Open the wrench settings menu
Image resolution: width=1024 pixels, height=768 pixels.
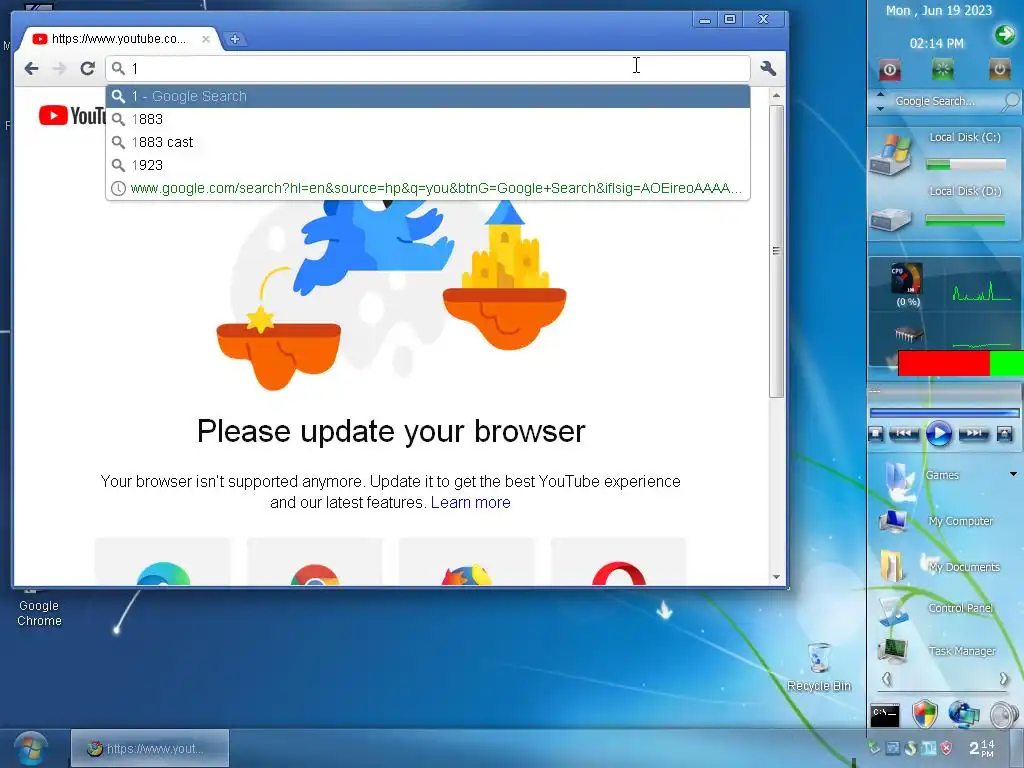(768, 68)
